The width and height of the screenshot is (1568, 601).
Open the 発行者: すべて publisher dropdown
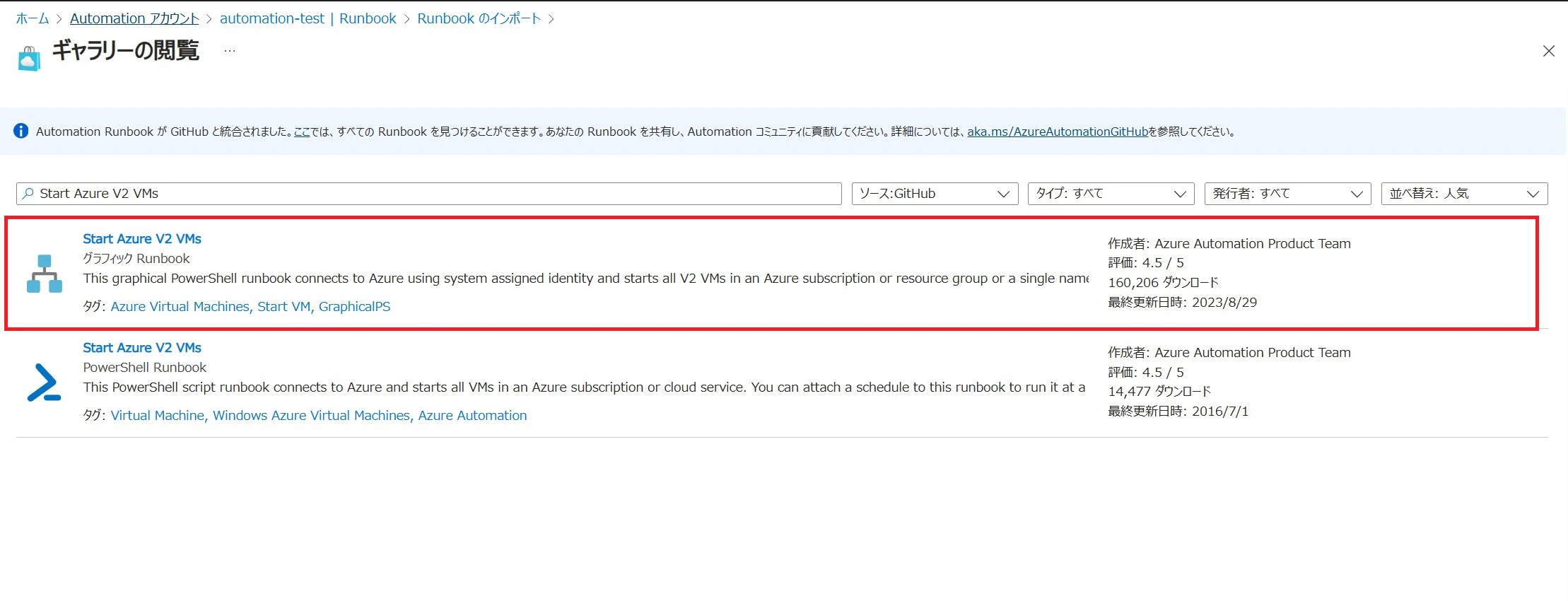(x=1287, y=194)
